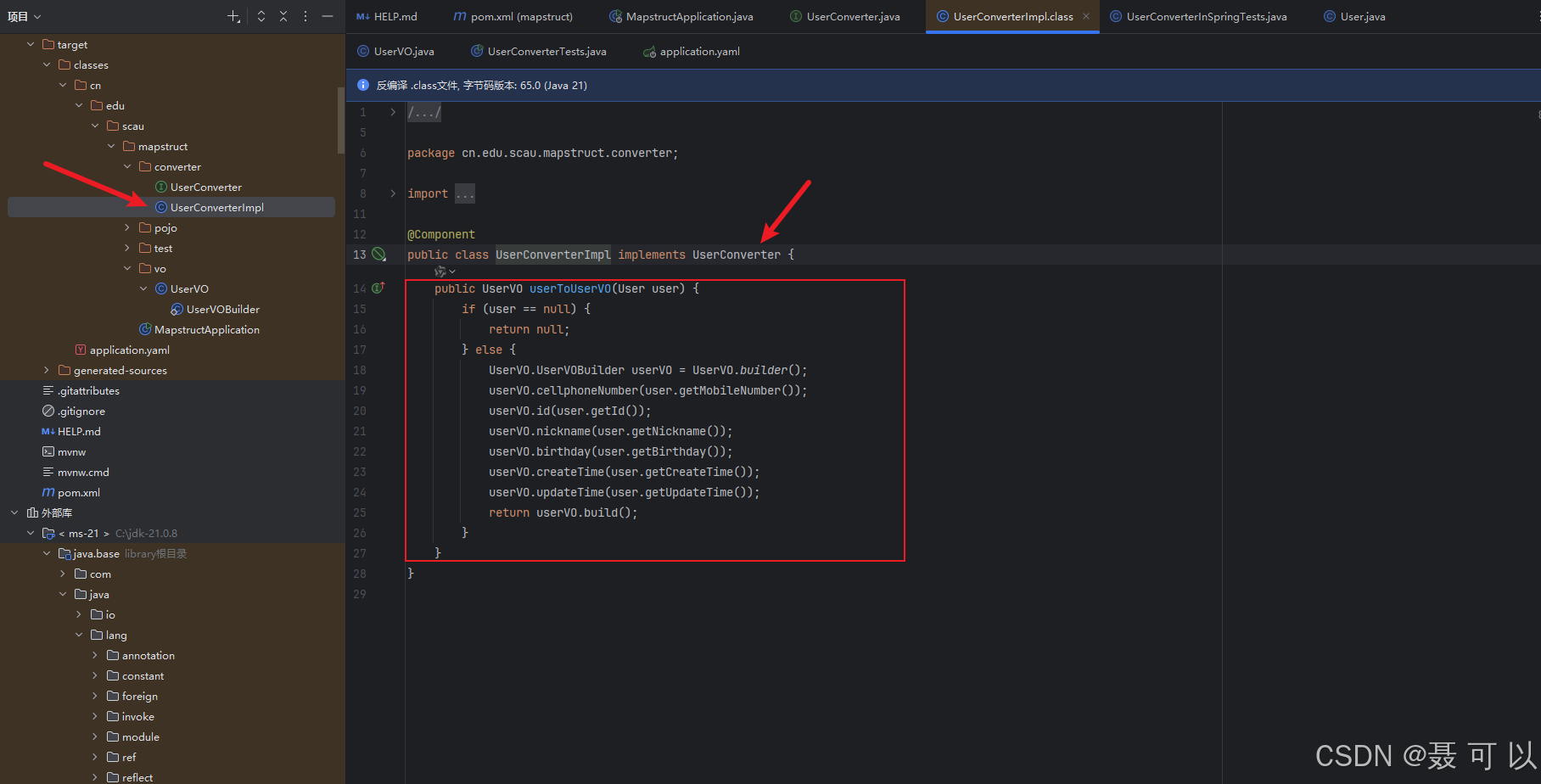Screen dimensions: 1541x784
Task: Open the 项目 view switcher dropdown
Action: [x=25, y=15]
